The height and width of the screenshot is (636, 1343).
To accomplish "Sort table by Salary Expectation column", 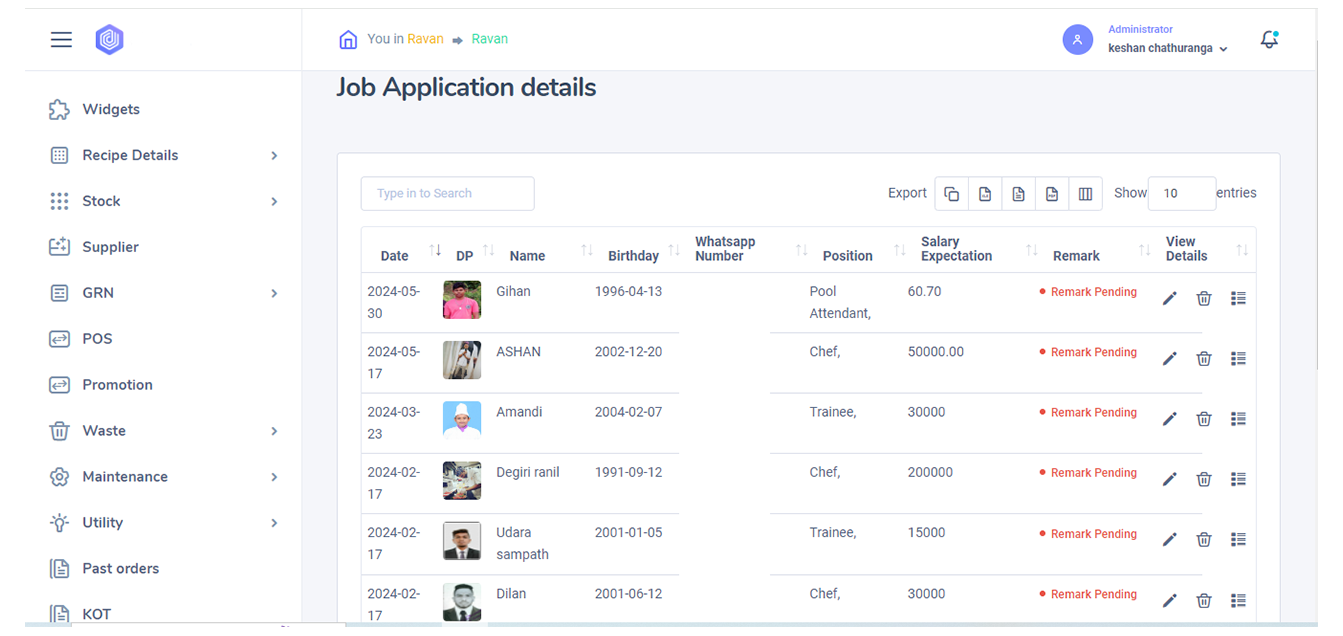I will (956, 249).
